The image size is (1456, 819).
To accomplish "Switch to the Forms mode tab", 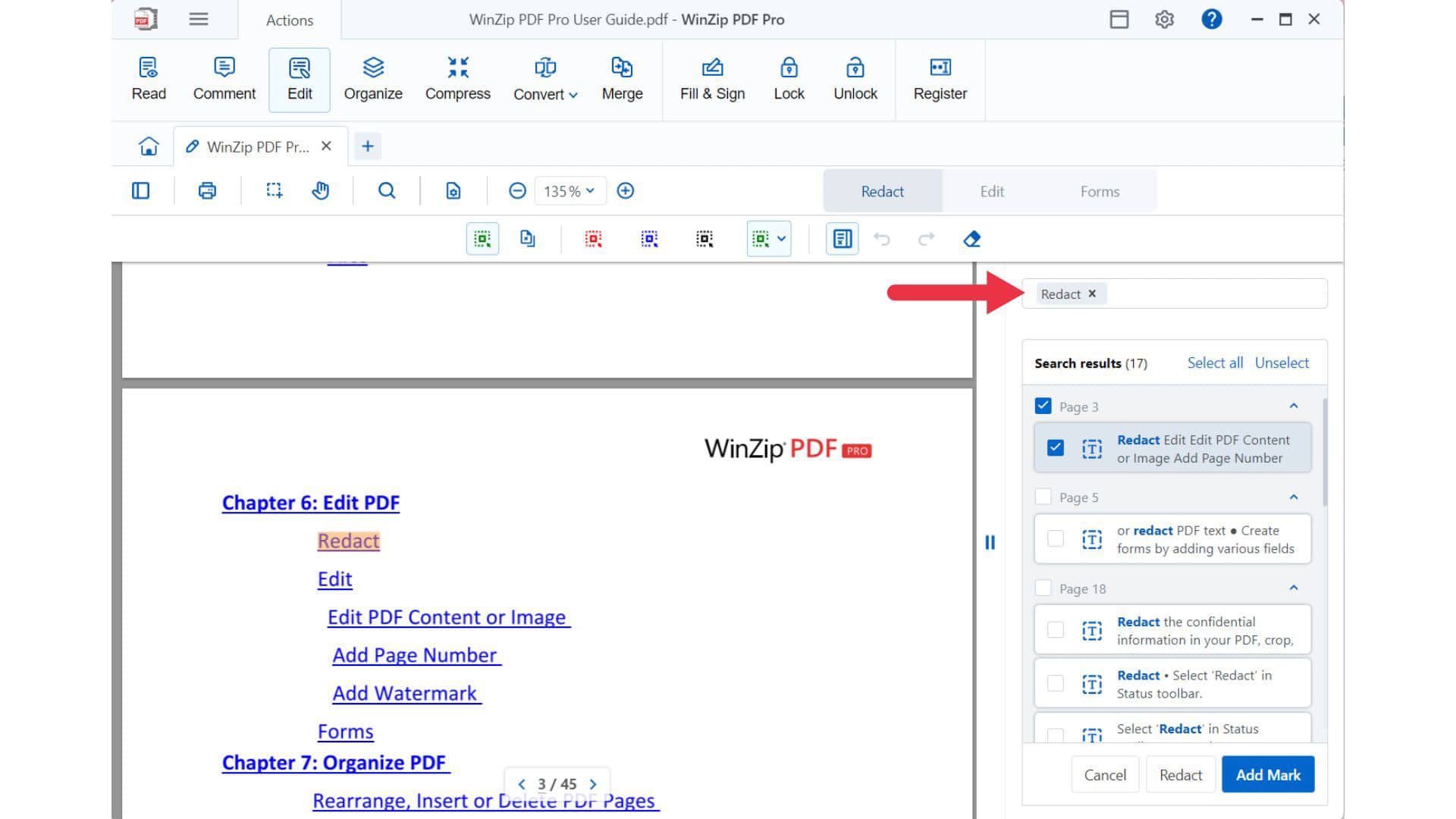I will pyautogui.click(x=1100, y=191).
